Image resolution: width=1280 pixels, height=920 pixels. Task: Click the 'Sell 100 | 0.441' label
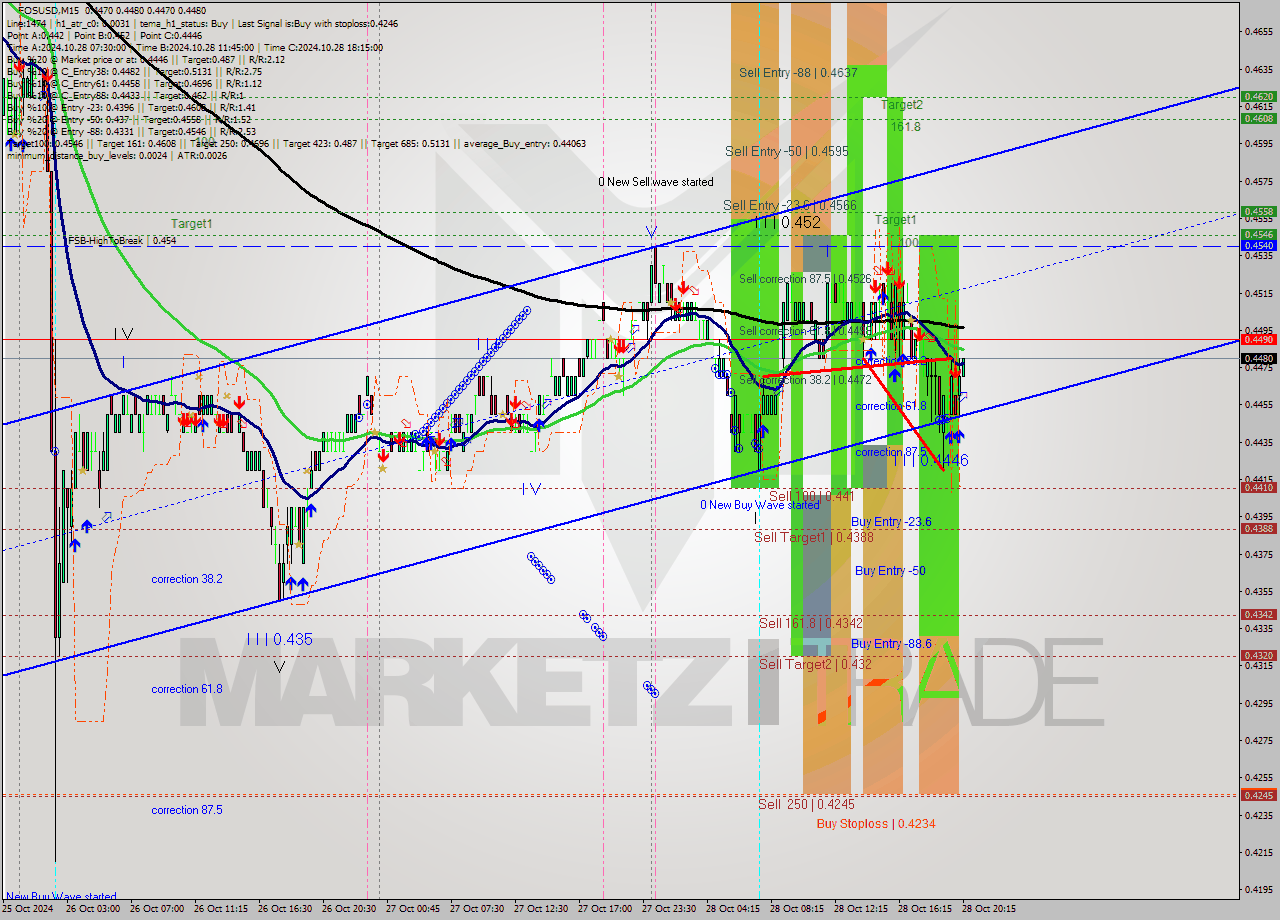click(811, 496)
